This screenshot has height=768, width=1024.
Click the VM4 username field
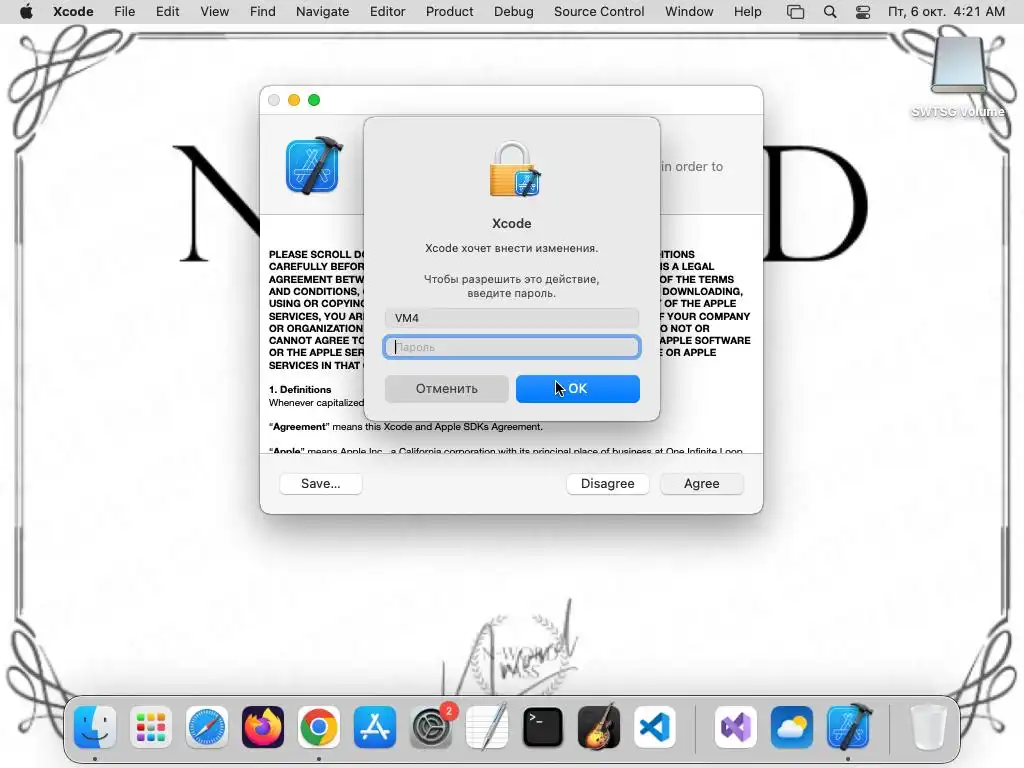click(x=512, y=318)
